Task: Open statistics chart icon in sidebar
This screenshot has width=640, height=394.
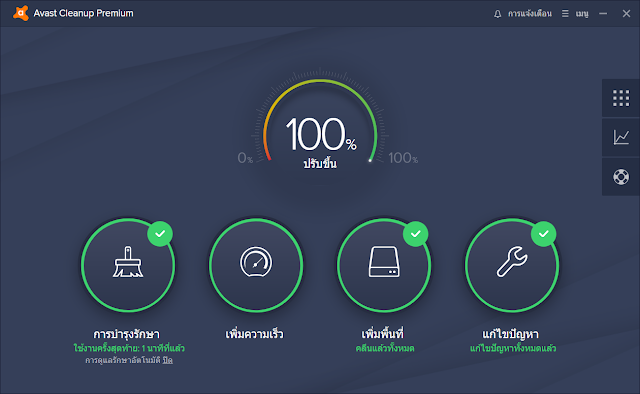Action: point(621,137)
